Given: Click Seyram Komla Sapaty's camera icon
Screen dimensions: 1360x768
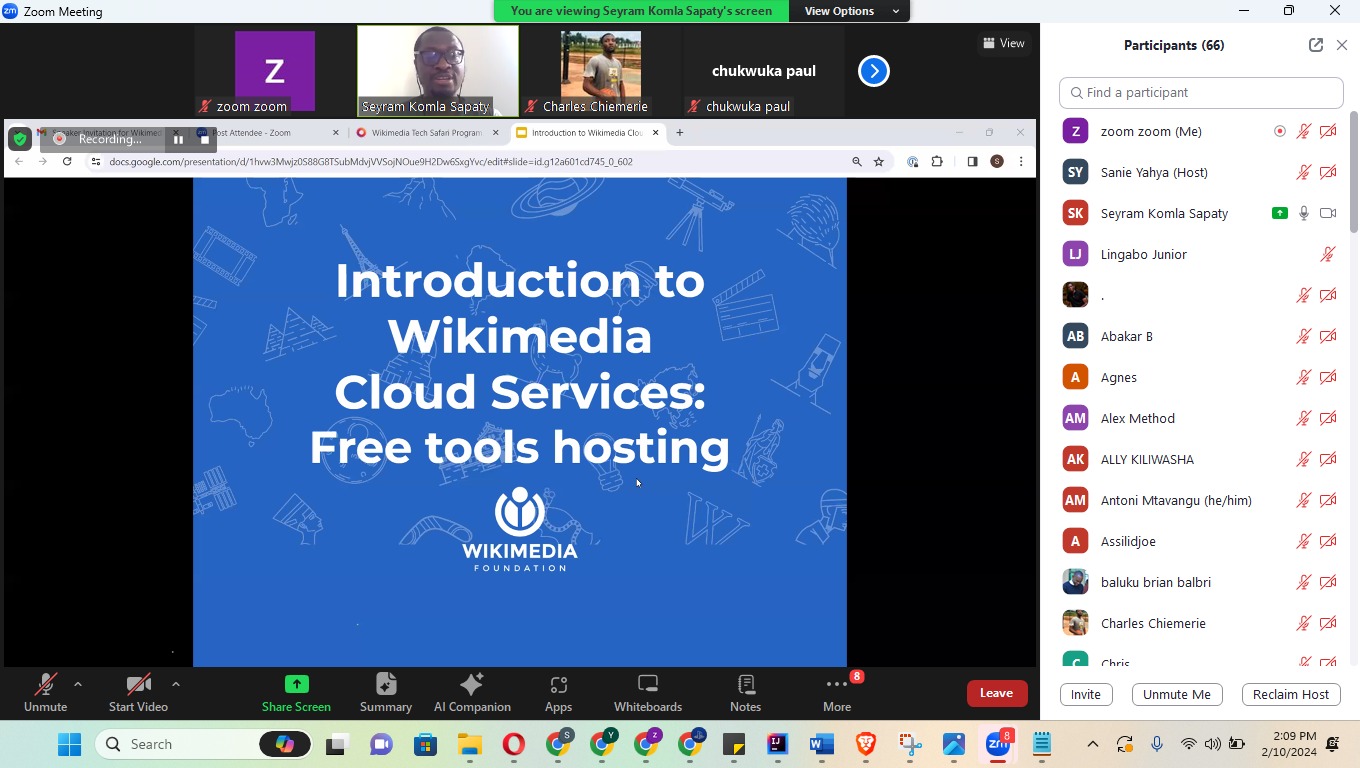Looking at the screenshot, I should (x=1328, y=213).
